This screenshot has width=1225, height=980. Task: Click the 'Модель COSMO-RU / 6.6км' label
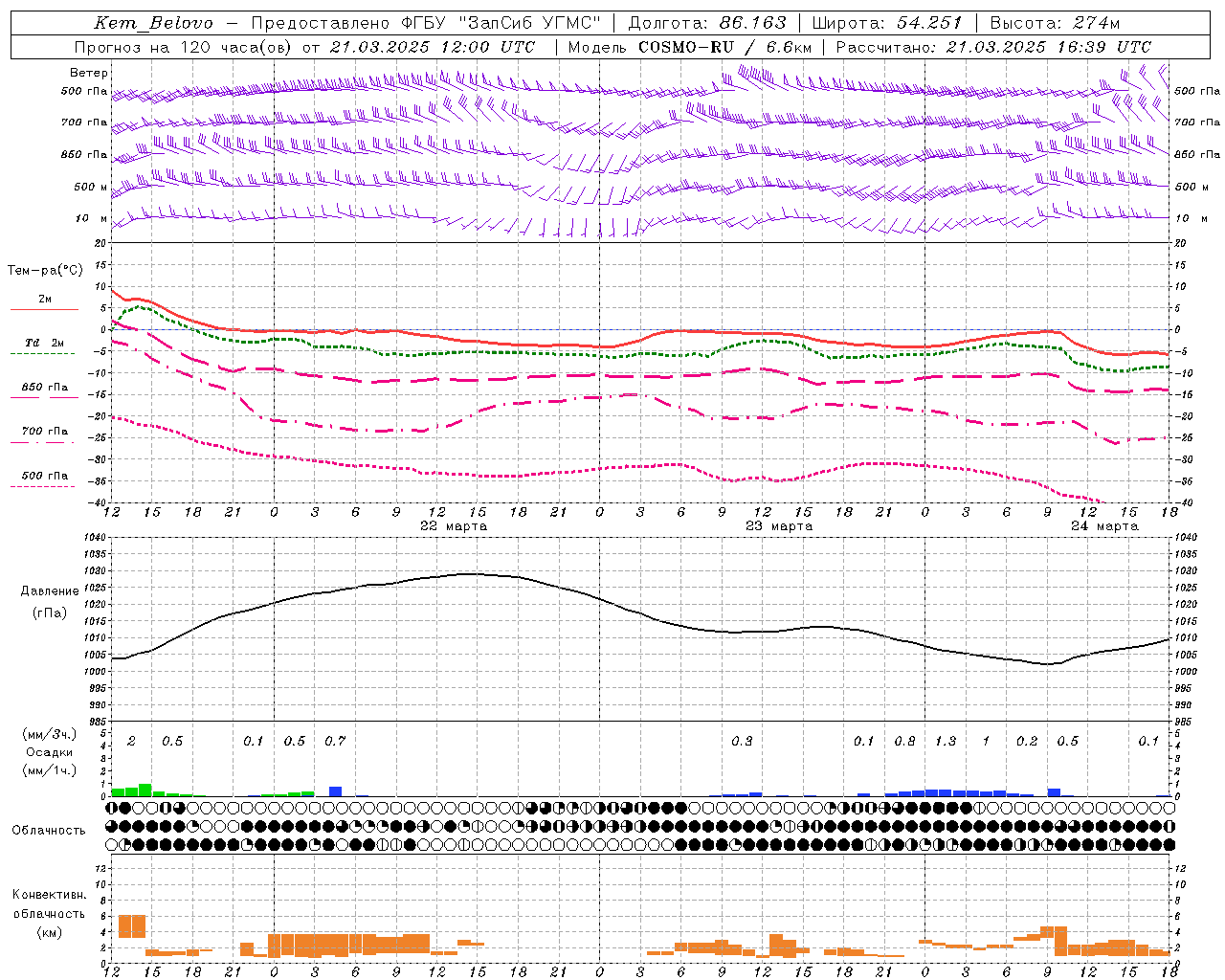[690, 47]
